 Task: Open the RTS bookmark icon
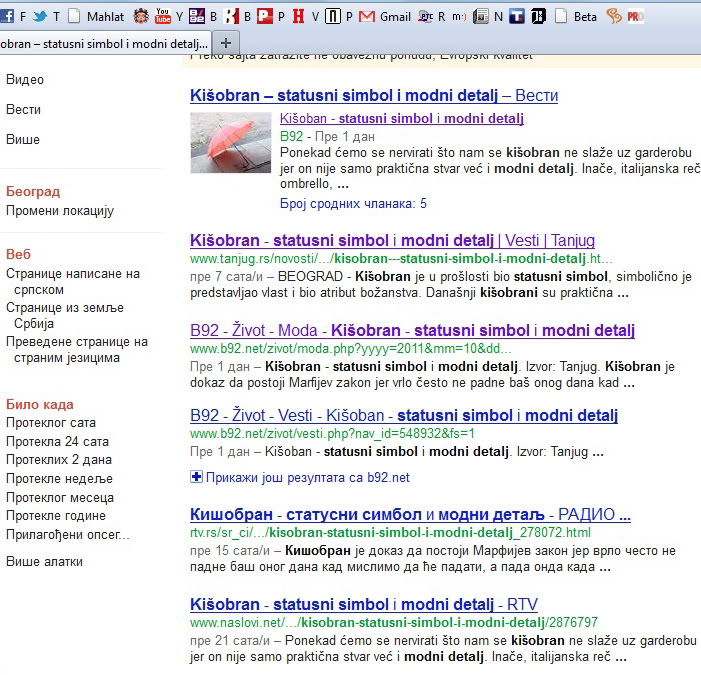425,17
